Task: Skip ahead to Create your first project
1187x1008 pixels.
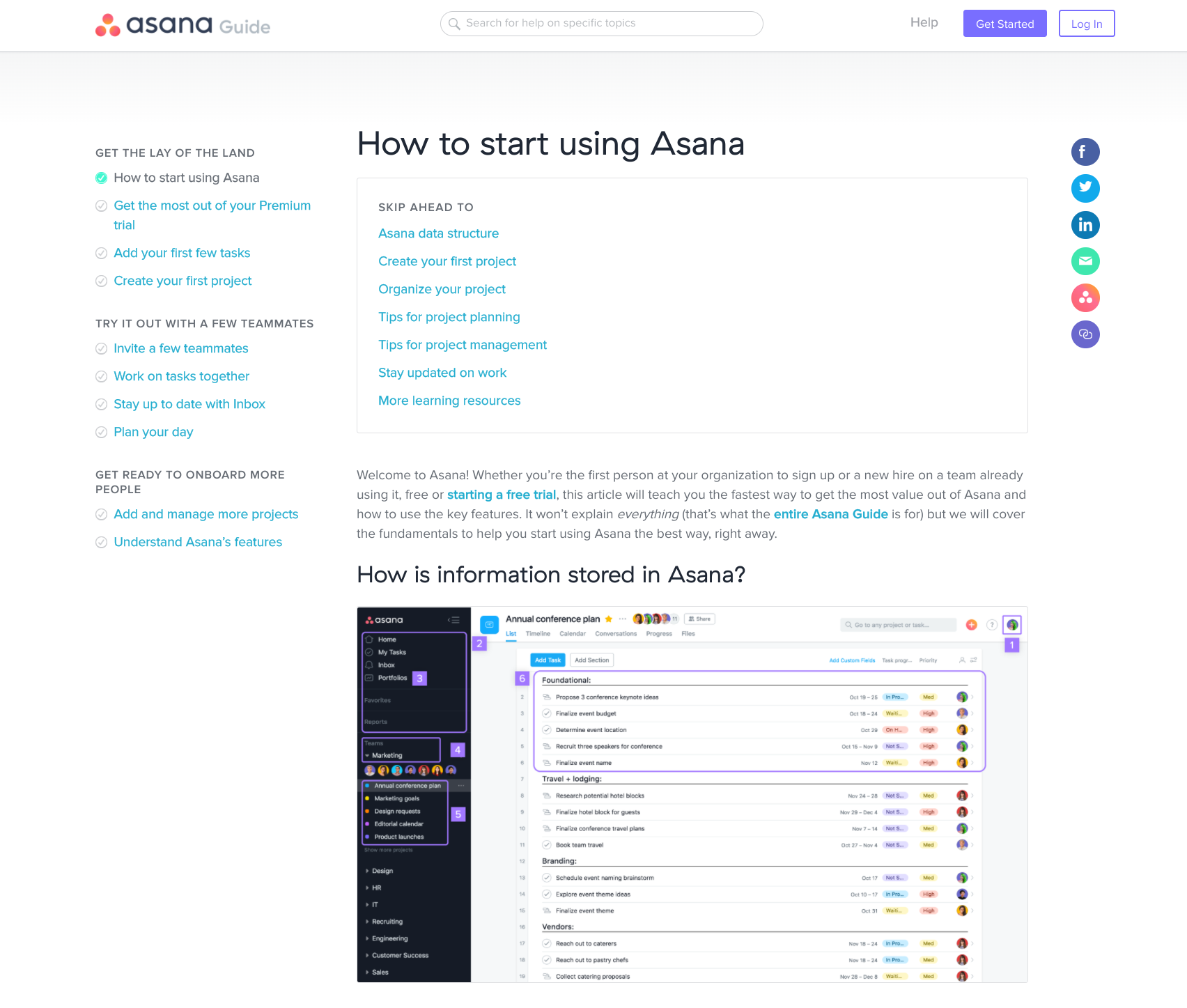Action: tap(447, 261)
